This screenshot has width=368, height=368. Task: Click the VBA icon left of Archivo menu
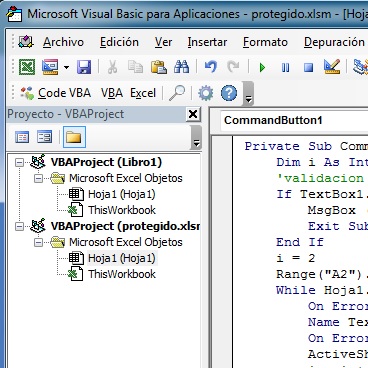(26, 42)
